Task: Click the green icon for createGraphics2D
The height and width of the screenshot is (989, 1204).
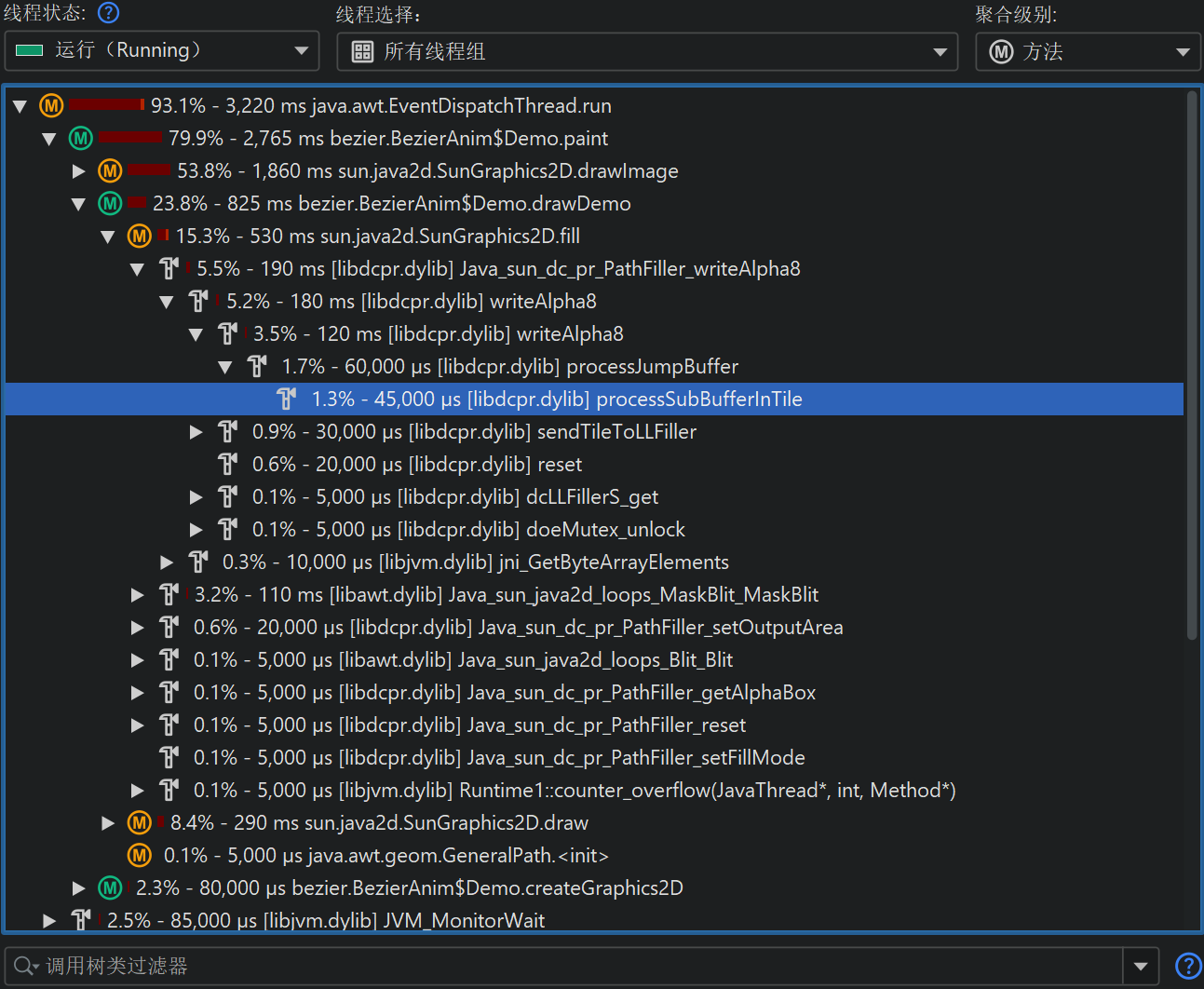Action: pyautogui.click(x=111, y=887)
